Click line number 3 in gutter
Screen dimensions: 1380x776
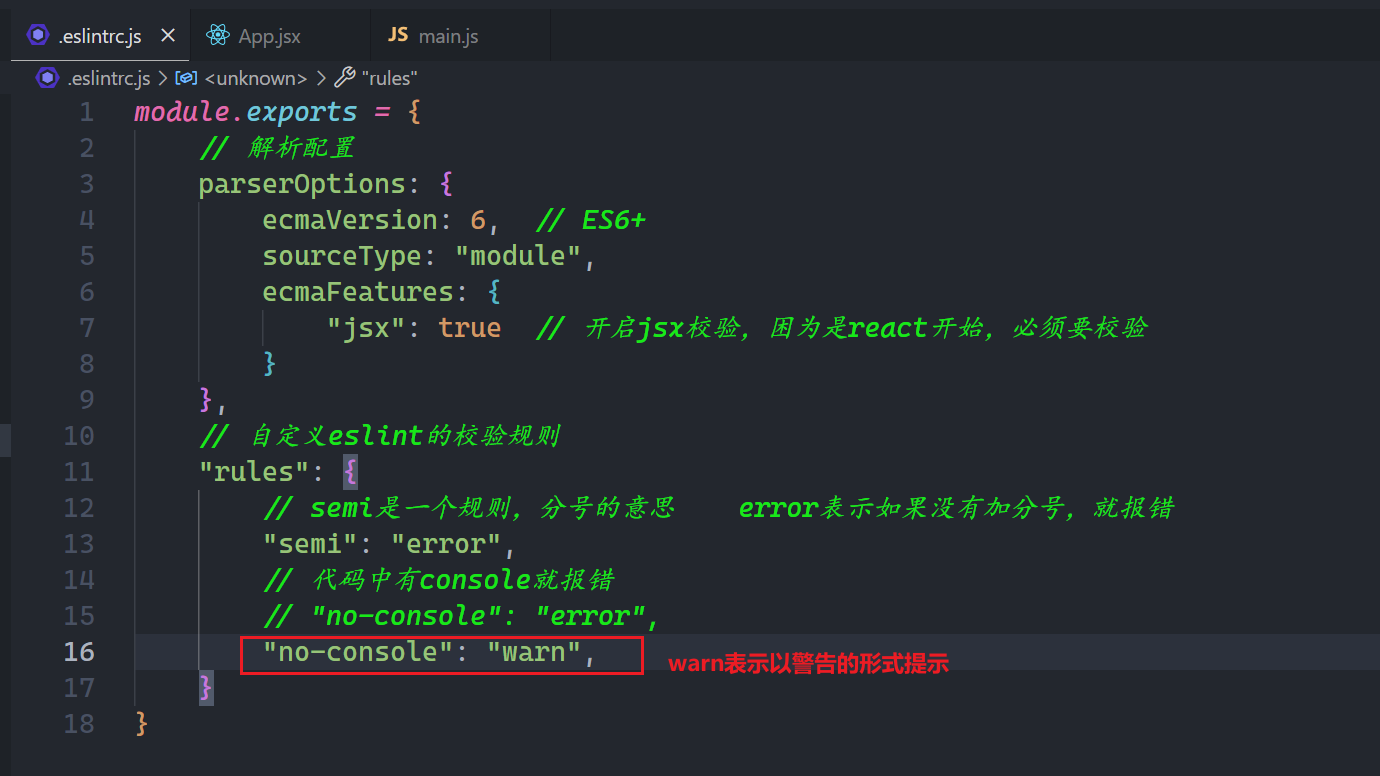click(x=87, y=184)
